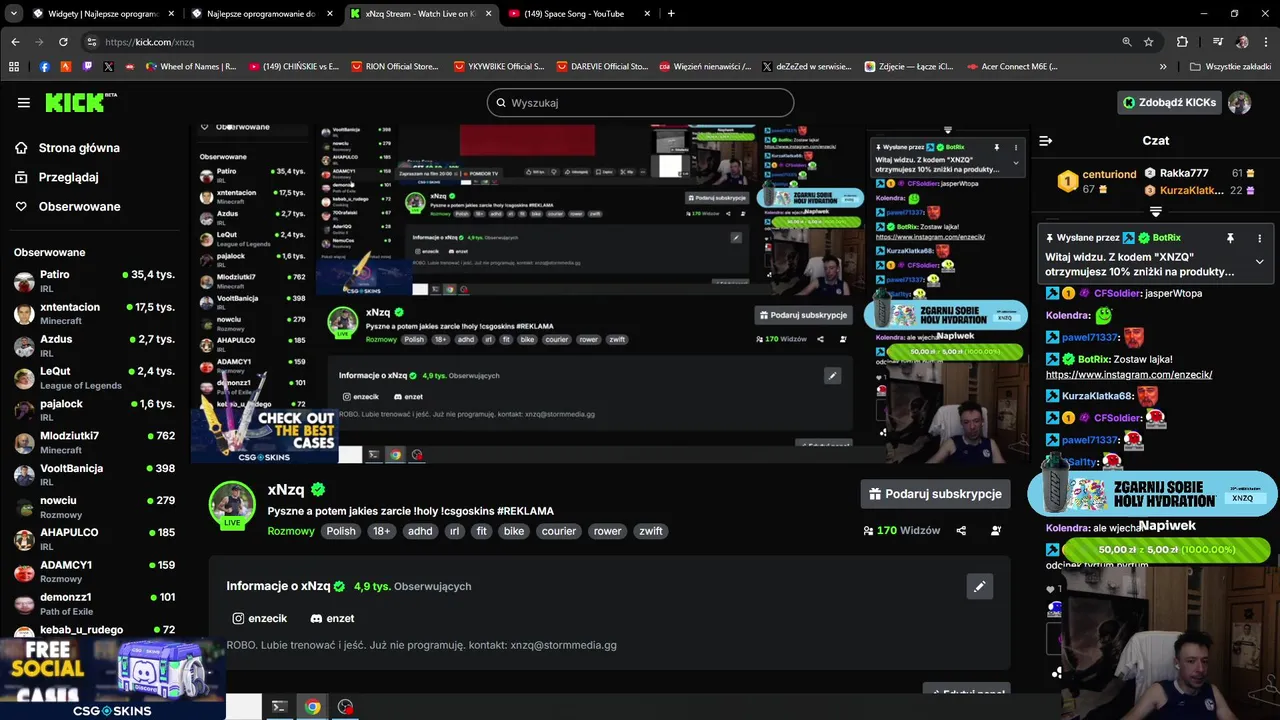Open LeQut channel in followed list
Screen dimensions: 1280x720
[94, 378]
